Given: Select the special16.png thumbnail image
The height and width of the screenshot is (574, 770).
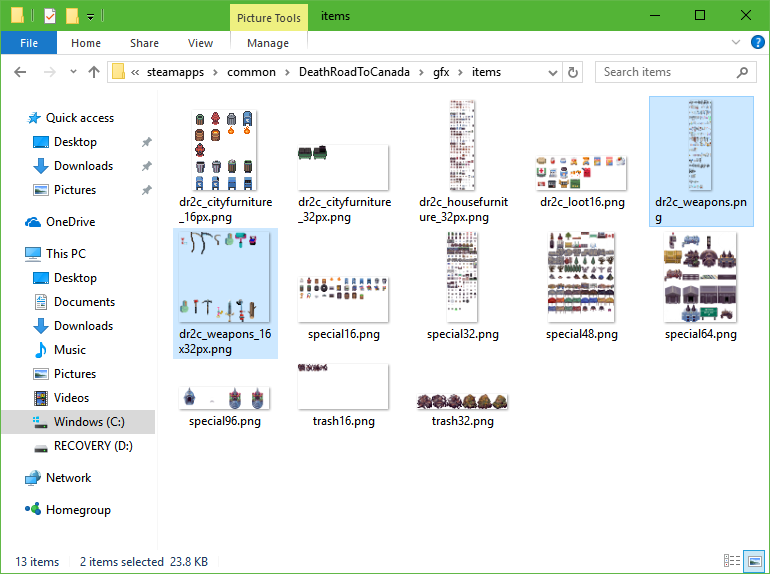Looking at the screenshot, I should coord(343,299).
